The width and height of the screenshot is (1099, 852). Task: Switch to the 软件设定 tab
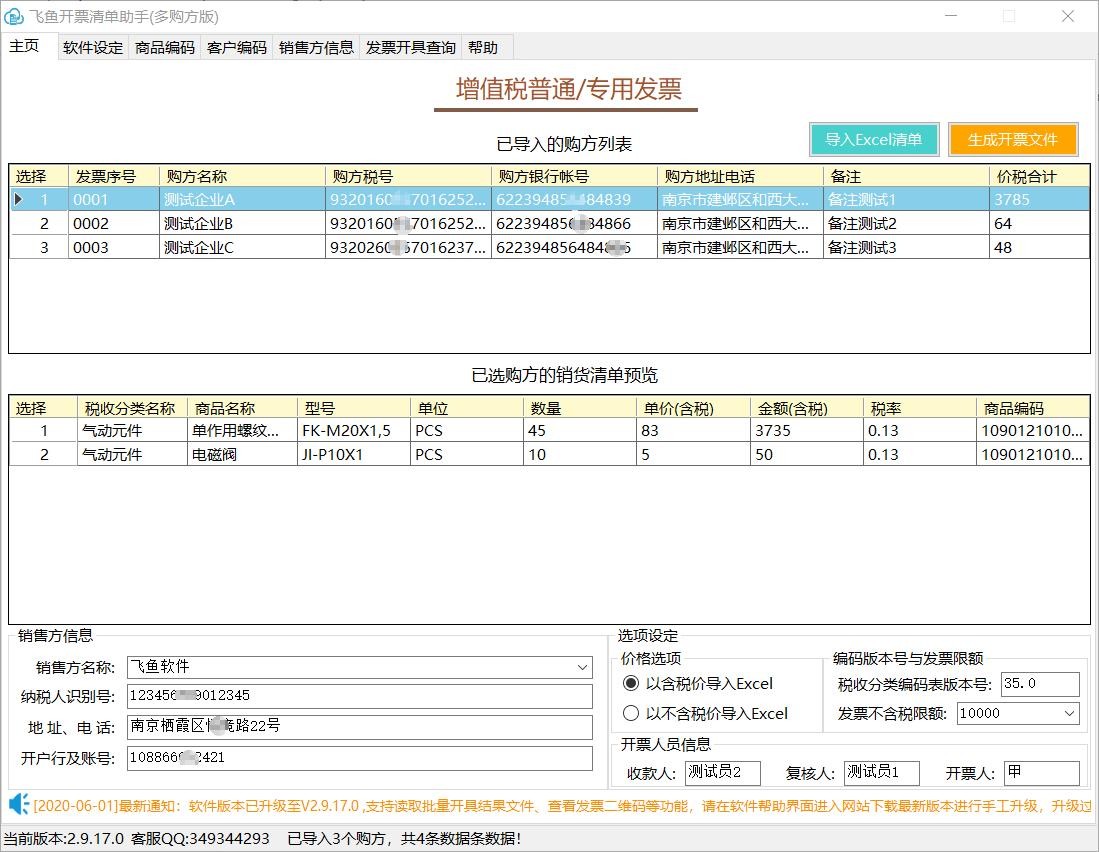93,47
